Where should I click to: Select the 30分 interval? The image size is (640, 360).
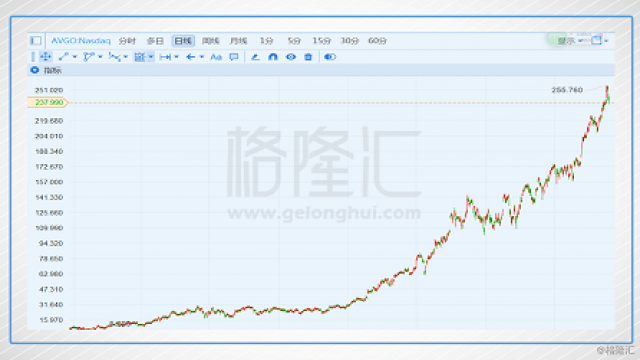[349, 41]
